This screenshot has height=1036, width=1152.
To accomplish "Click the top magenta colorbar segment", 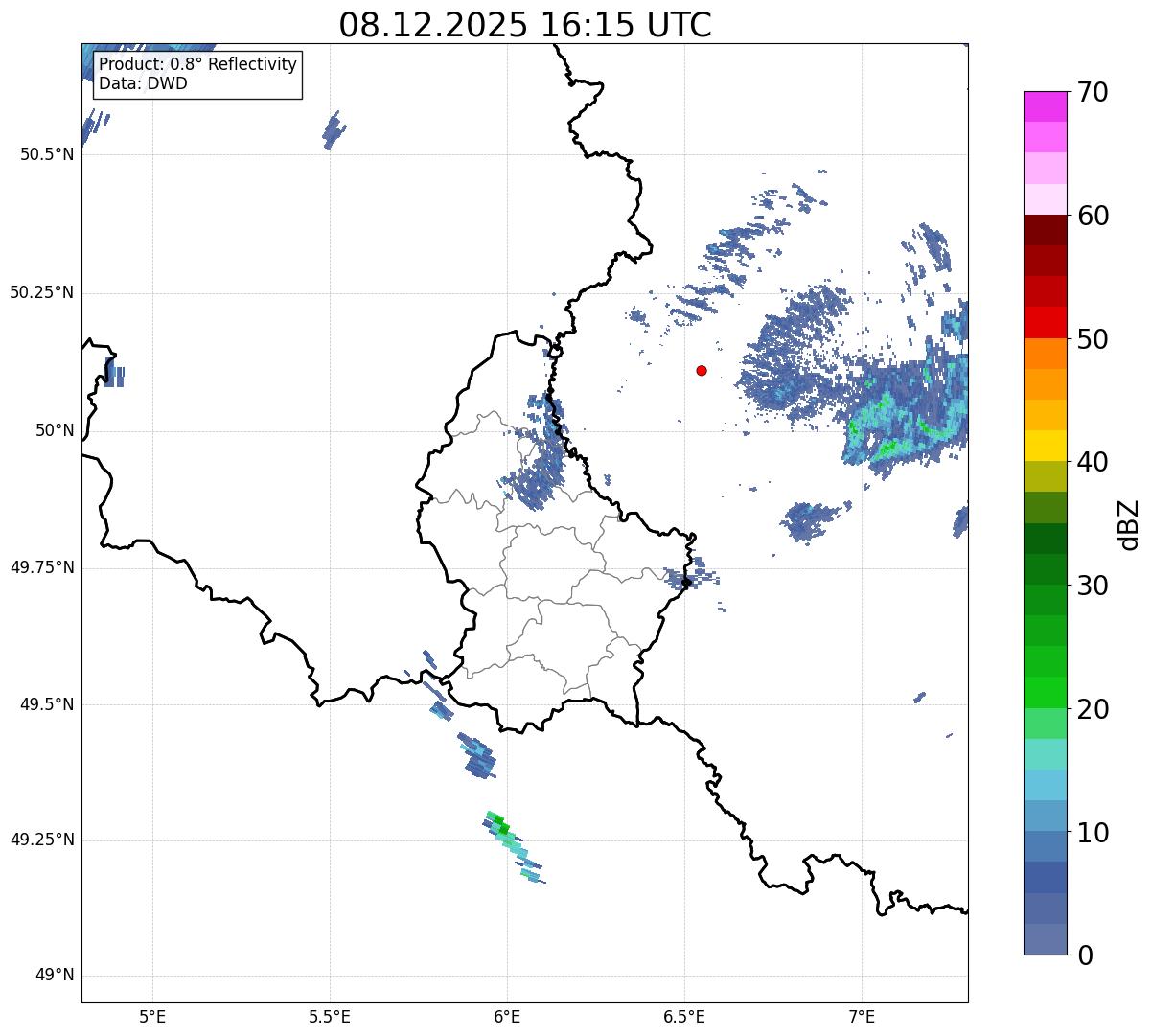I will (x=1046, y=106).
